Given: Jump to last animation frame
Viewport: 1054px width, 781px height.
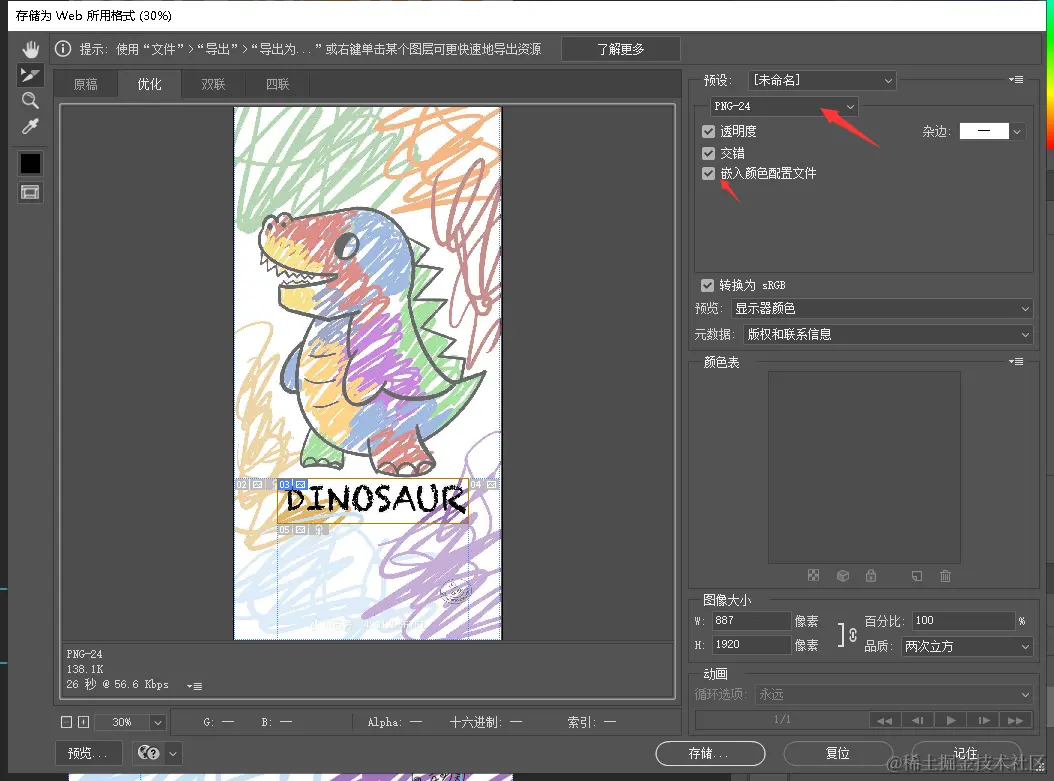Looking at the screenshot, I should tap(1016, 720).
